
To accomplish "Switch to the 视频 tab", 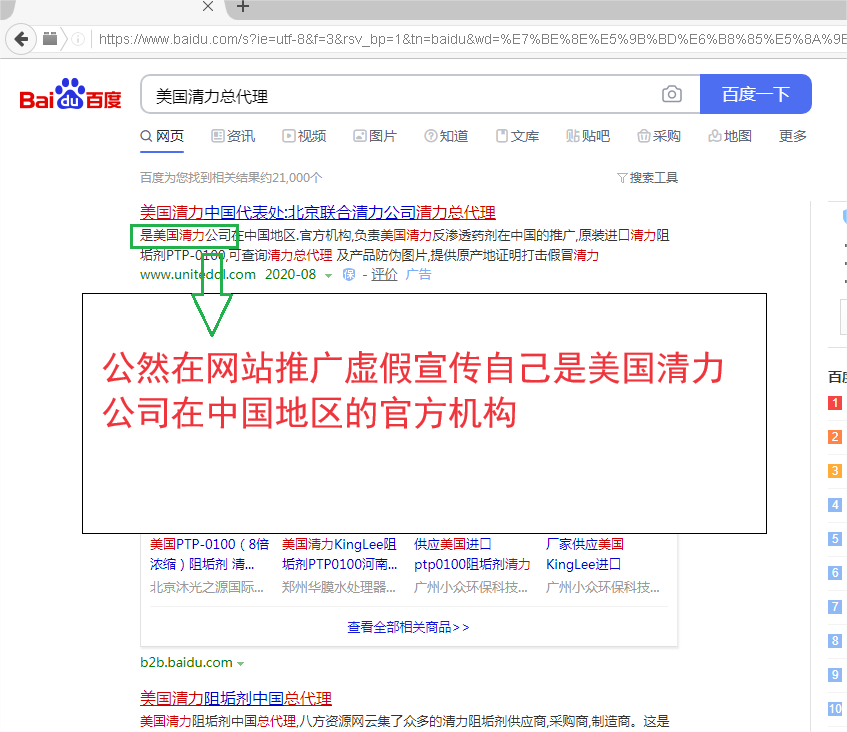I will pyautogui.click(x=305, y=136).
